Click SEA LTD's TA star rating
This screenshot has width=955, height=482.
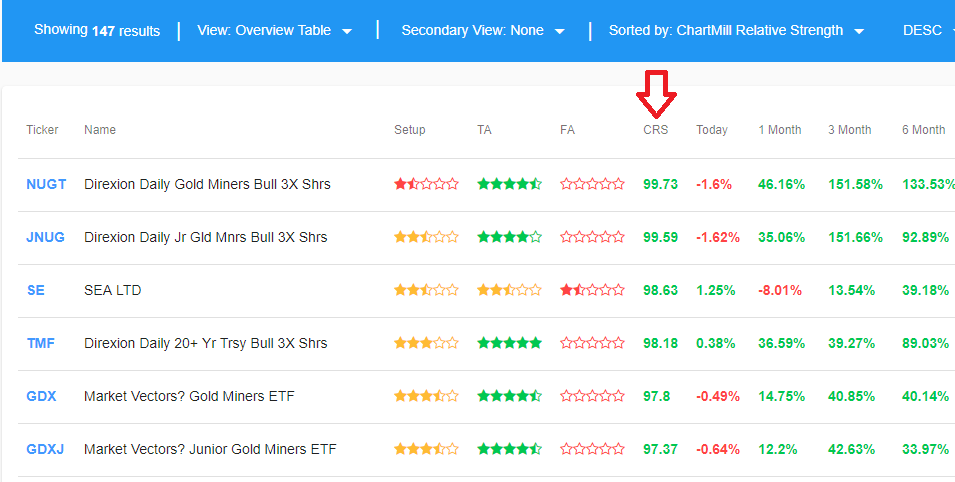click(x=509, y=290)
